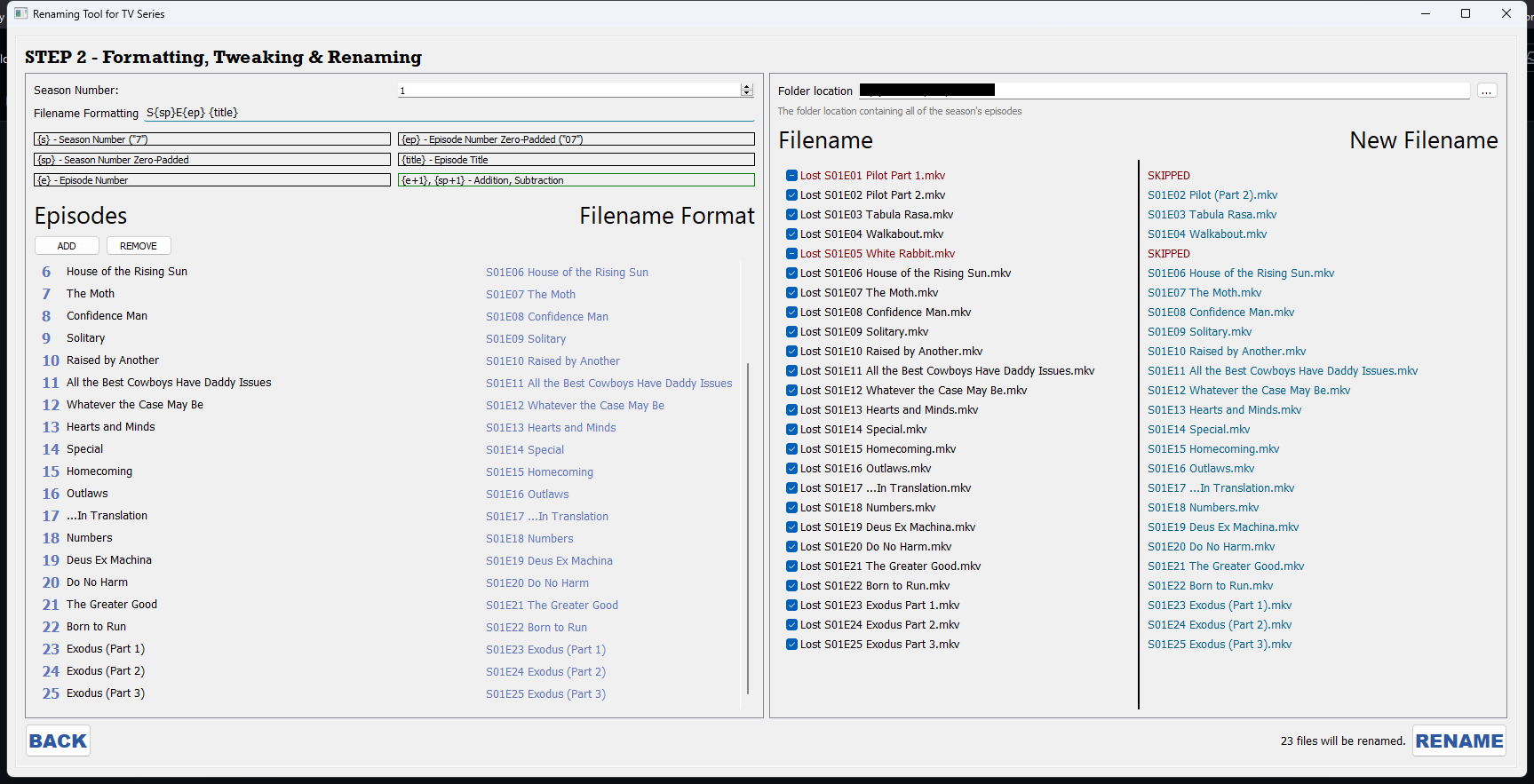Toggle checkbox for Lost S01E16 Outlaws.mkv
1534x784 pixels.
click(x=791, y=469)
